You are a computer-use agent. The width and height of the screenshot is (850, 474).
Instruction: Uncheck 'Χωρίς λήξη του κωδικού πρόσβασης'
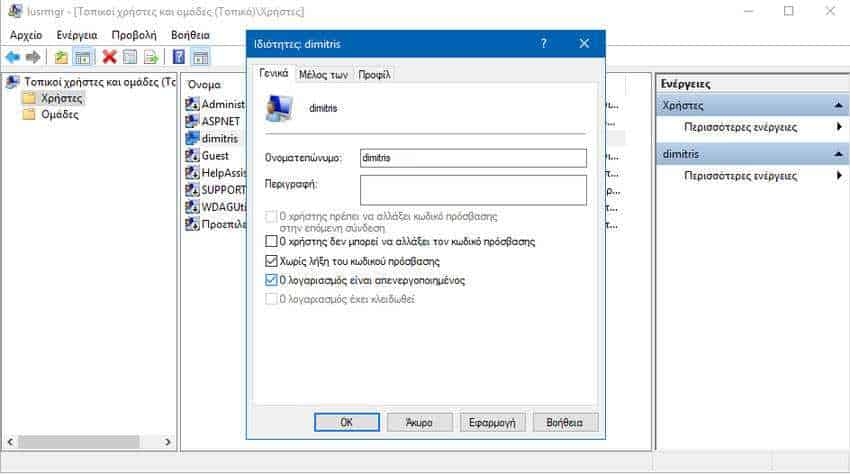[x=271, y=261]
